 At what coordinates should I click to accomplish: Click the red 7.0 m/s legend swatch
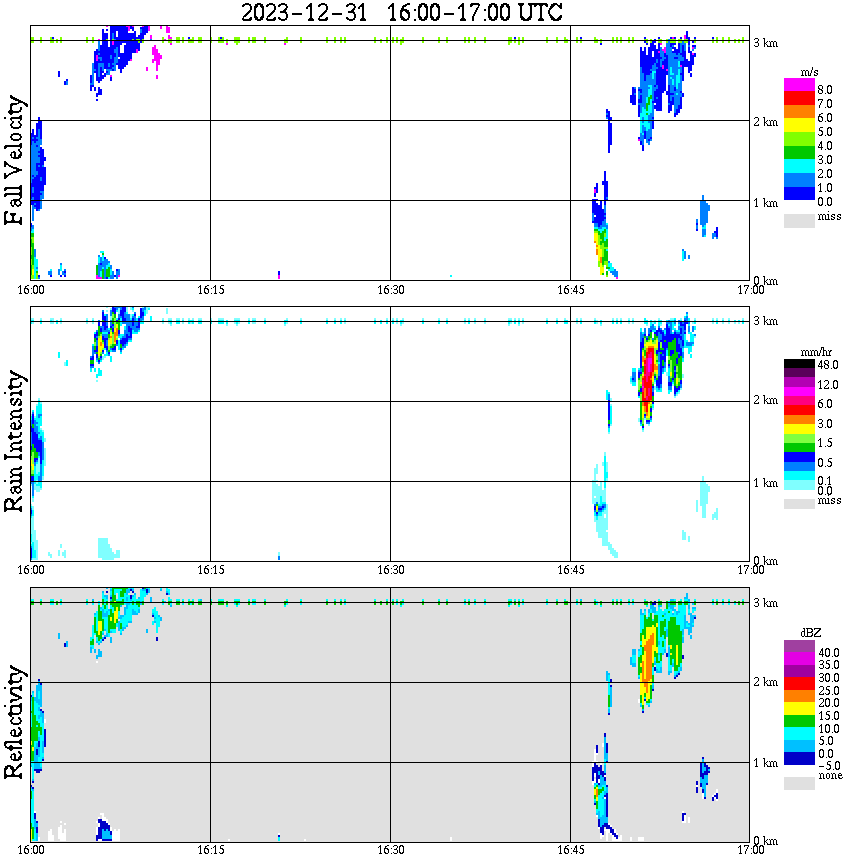click(799, 98)
